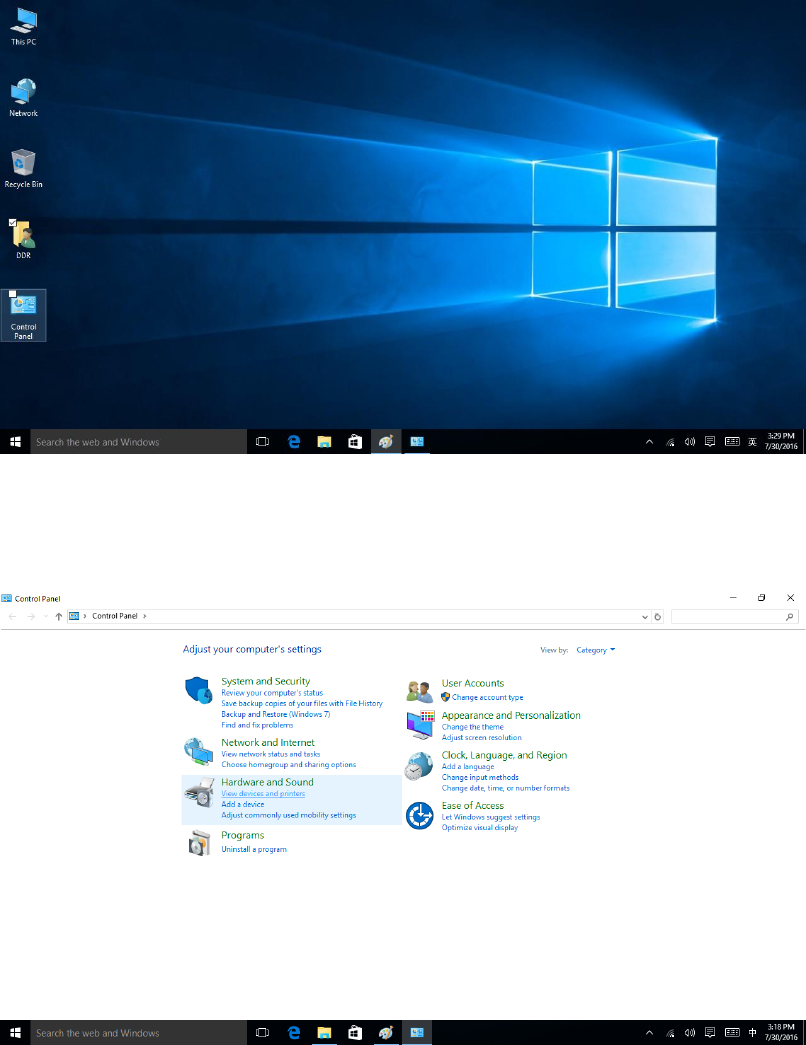Open touch keyboard icon on the 3:18 PM taskbar
Screen dimensions: 806x1045
point(732,1032)
